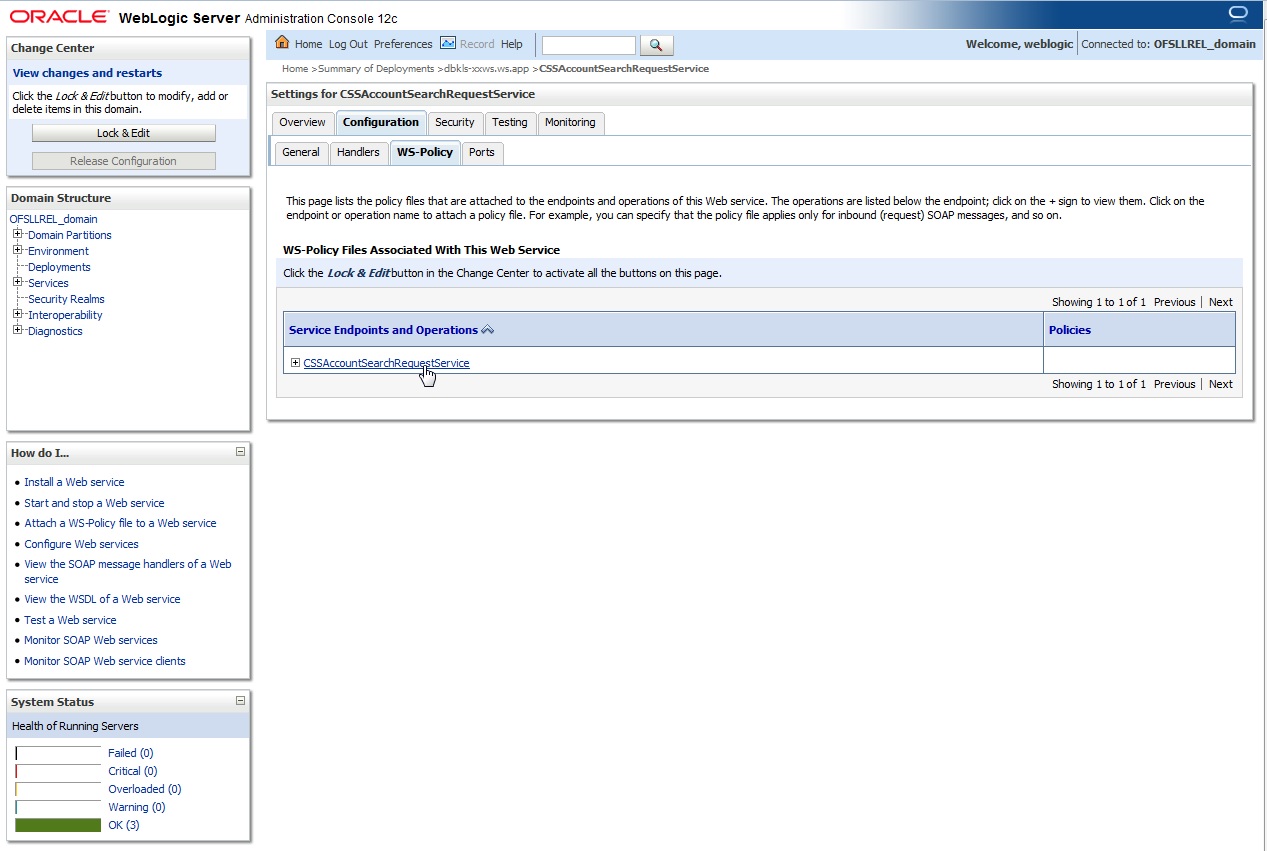Click the sort arrow on Service Endpoints column

488,330
